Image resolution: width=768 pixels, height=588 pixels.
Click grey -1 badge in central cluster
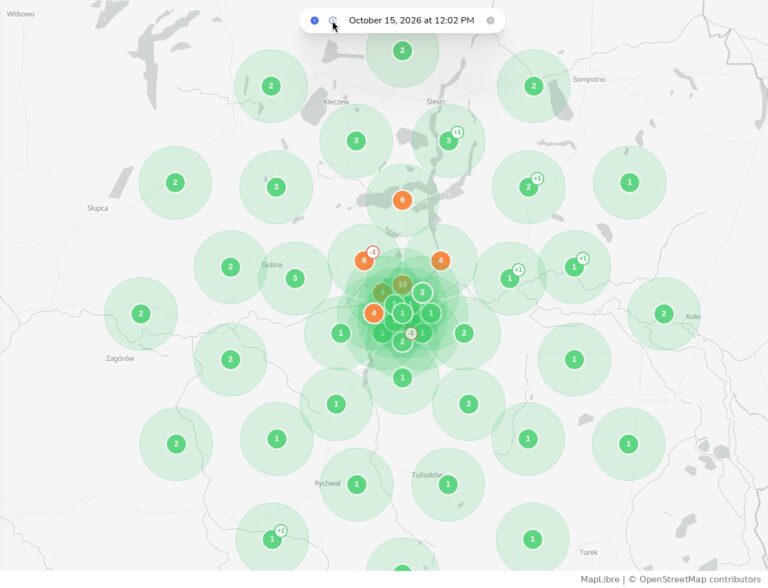click(x=411, y=333)
